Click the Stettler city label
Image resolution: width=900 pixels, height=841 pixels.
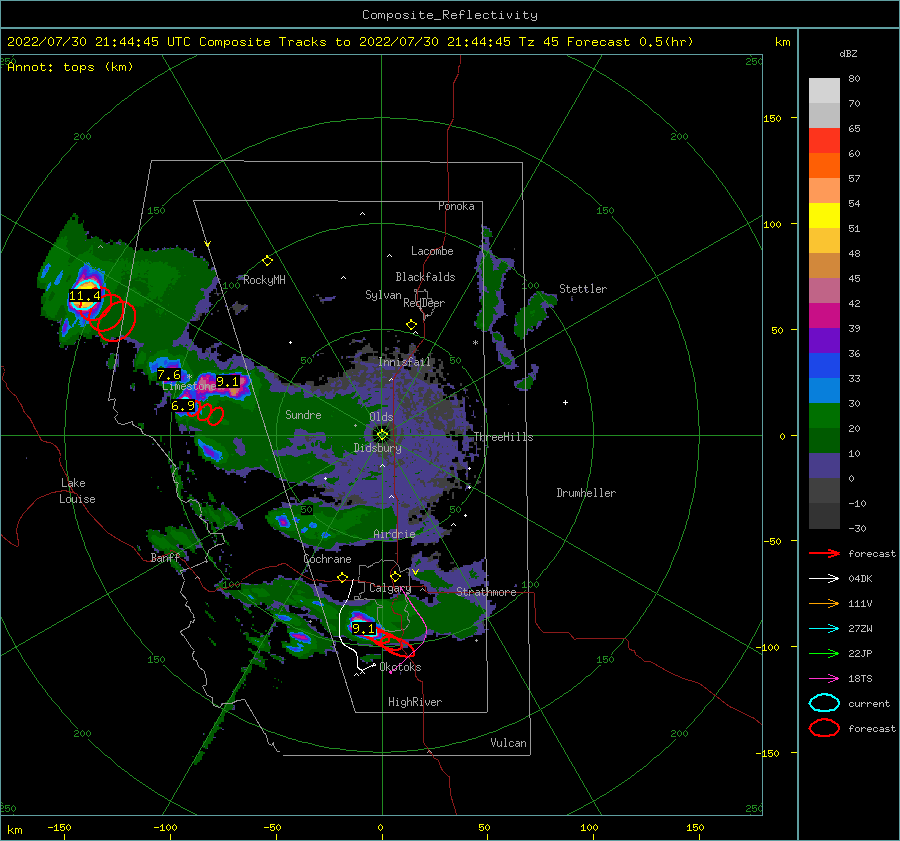(583, 289)
